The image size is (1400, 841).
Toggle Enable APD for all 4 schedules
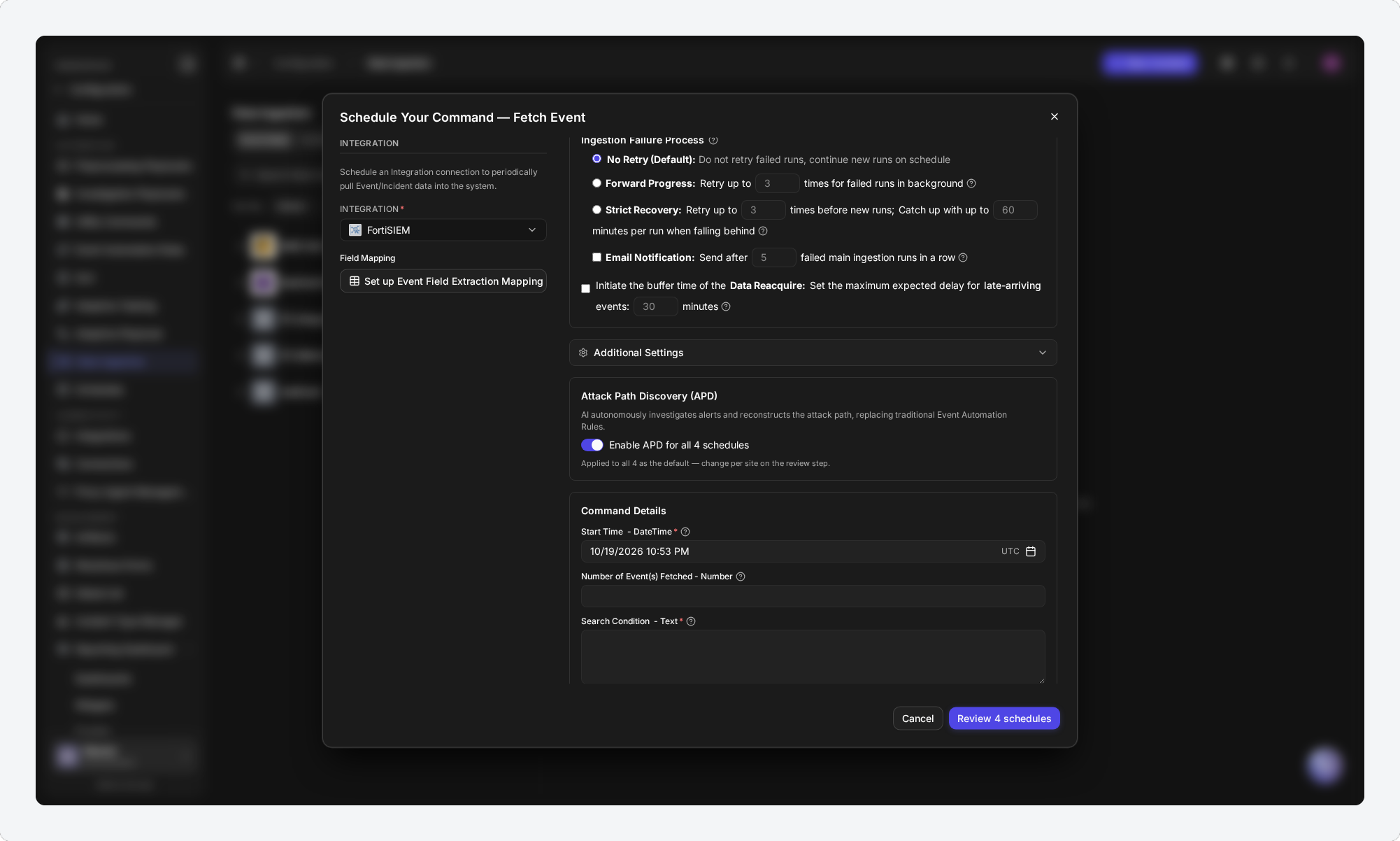(x=592, y=445)
